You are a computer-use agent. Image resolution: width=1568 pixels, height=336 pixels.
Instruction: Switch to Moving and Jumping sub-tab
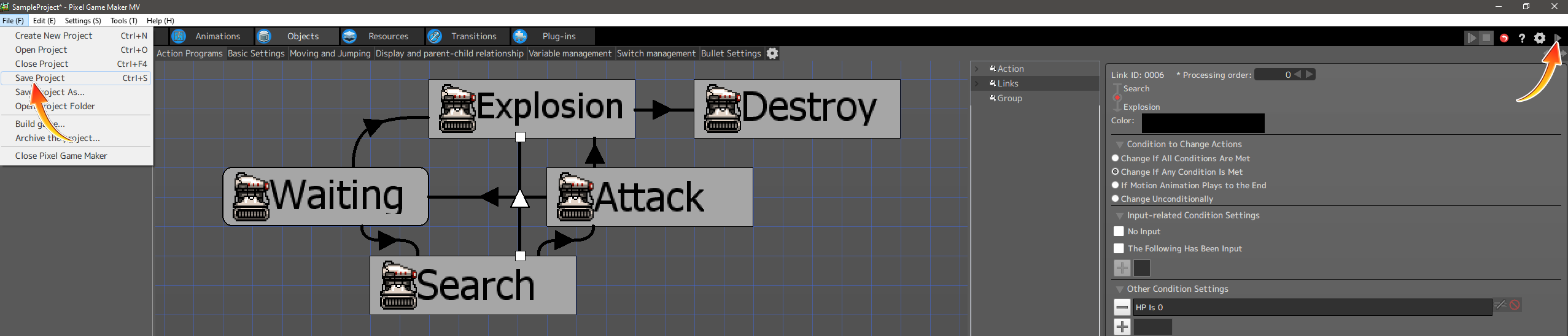pos(330,53)
